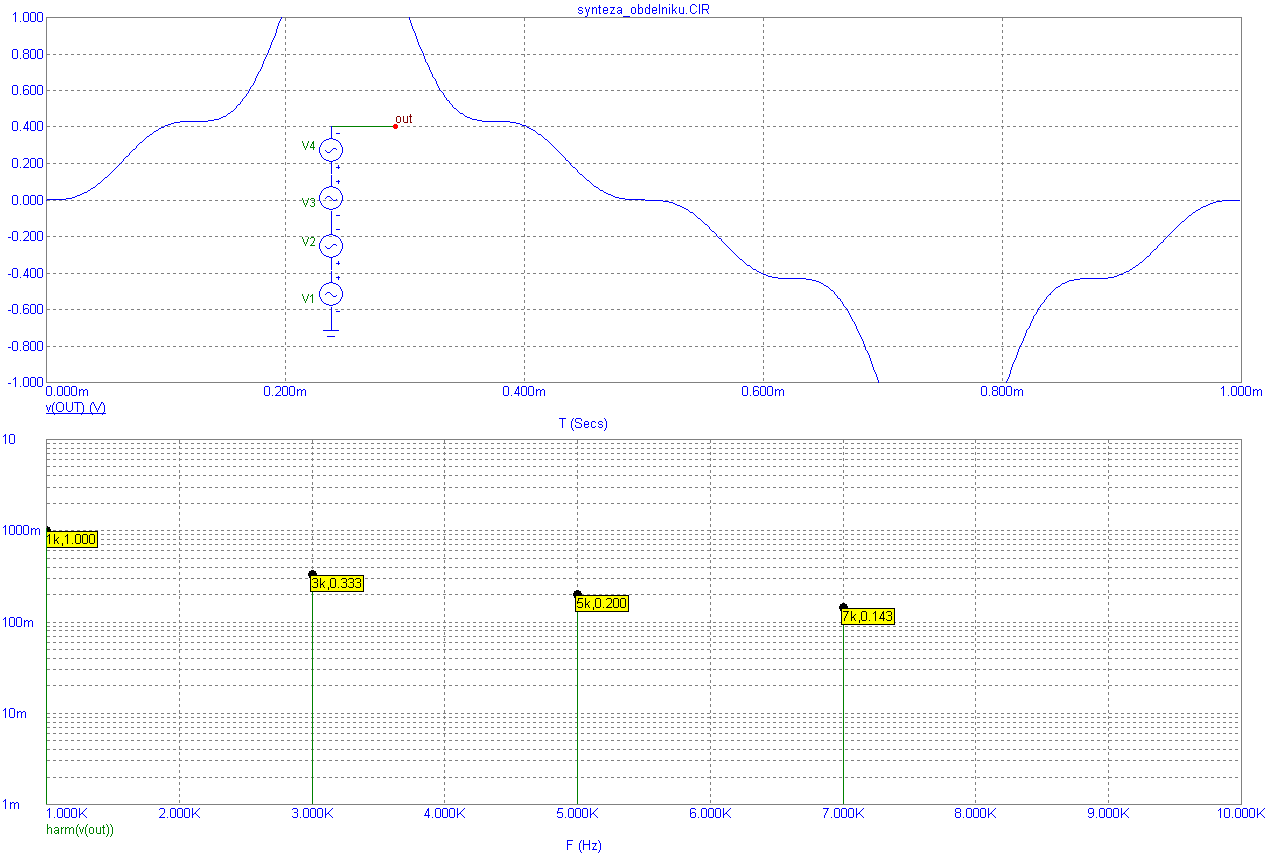Click the -1.000 voltage axis label
1276x860 pixels.
point(24,383)
